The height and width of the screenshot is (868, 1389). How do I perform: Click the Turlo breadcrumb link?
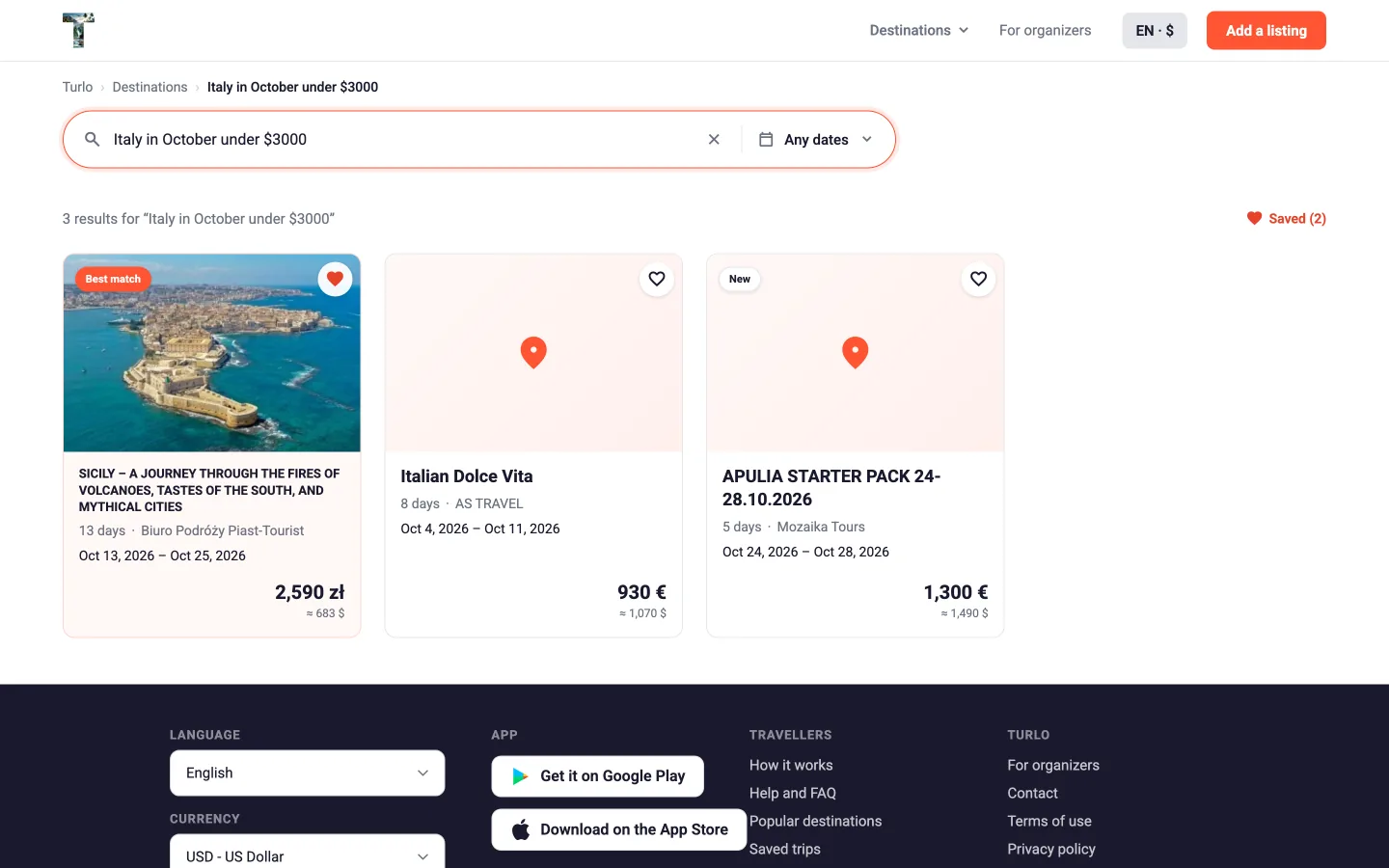coord(77,87)
